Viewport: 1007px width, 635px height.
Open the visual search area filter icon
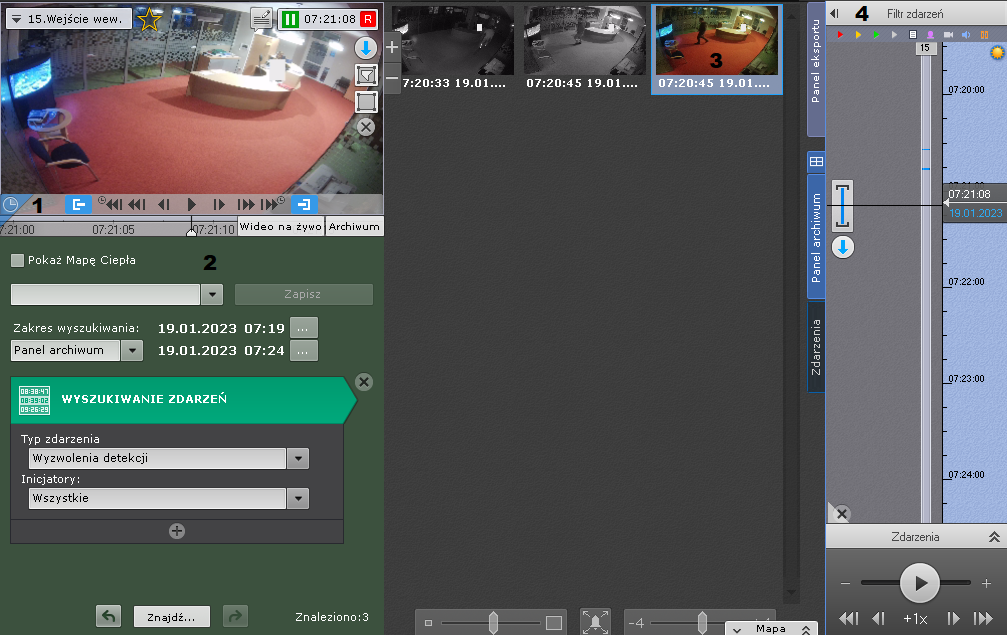[366, 74]
